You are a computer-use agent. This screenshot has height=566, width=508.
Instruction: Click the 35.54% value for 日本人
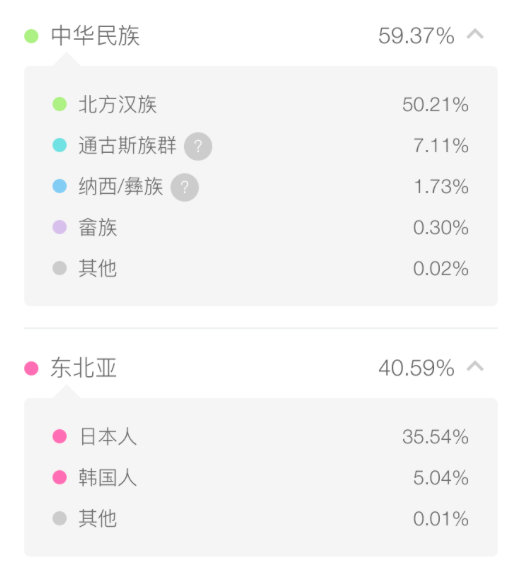435,437
